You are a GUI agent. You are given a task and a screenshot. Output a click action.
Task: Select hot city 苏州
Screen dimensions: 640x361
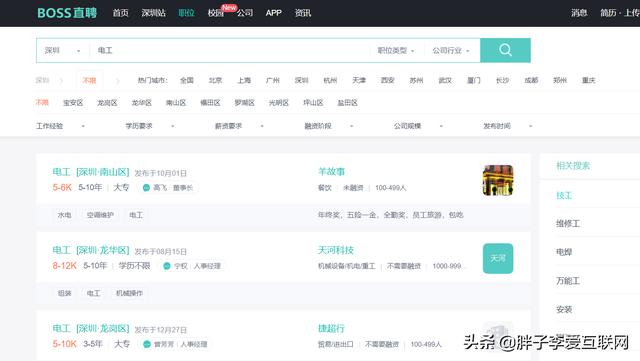(416, 80)
